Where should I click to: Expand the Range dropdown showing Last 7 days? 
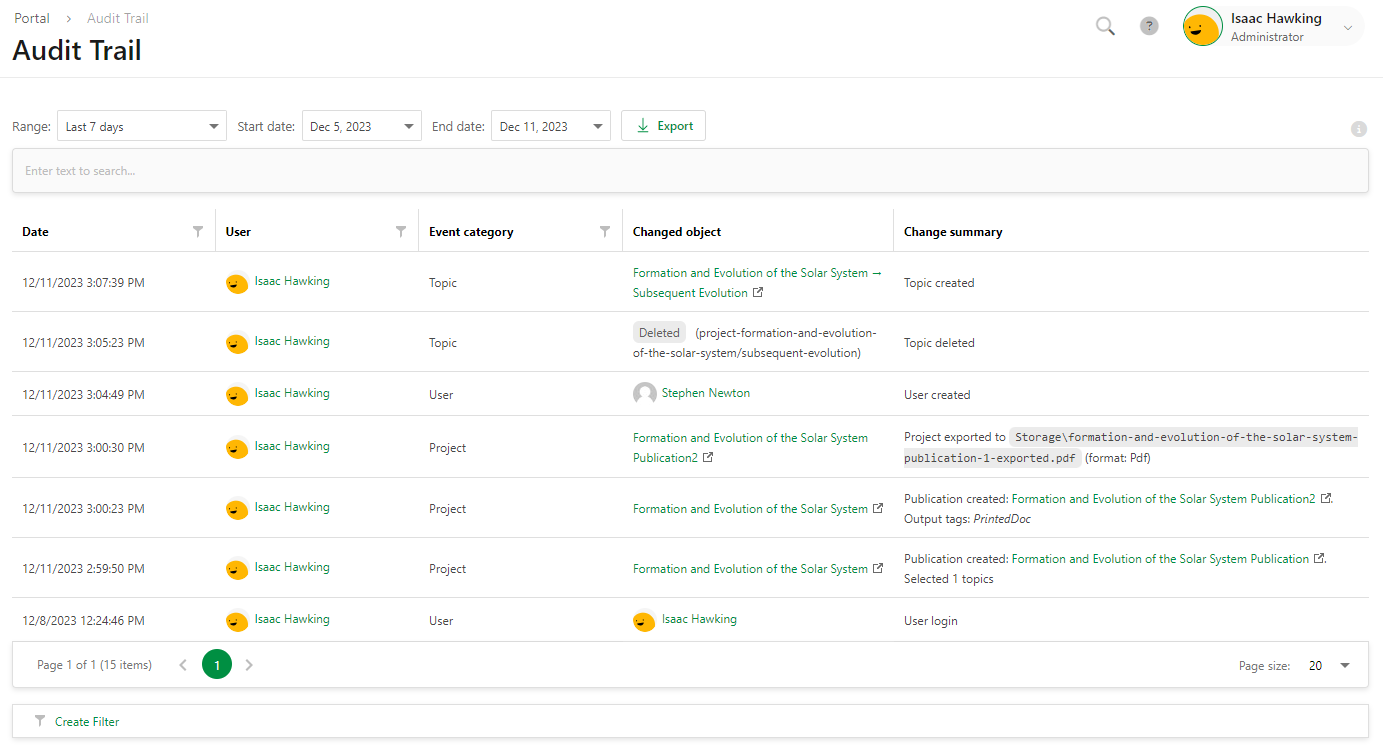click(214, 127)
